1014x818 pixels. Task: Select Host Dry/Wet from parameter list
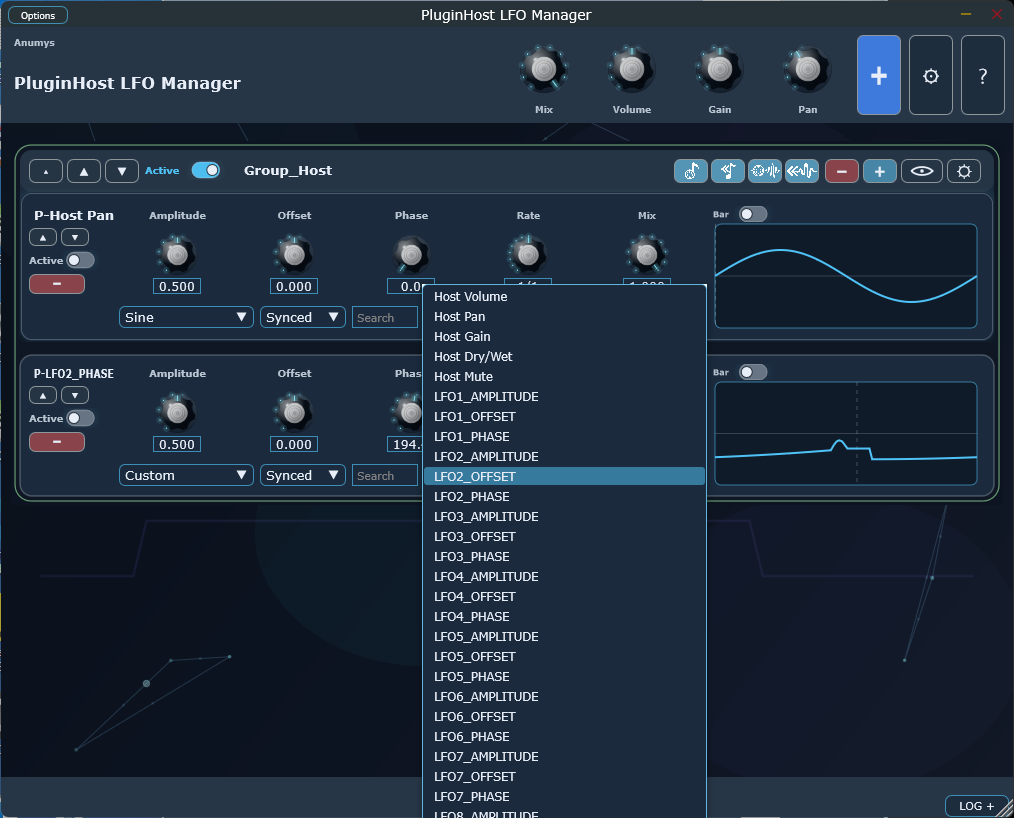pyautogui.click(x=564, y=357)
